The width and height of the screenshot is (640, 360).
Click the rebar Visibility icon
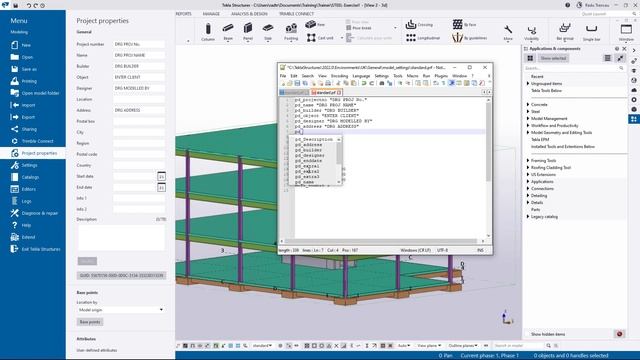click(x=531, y=32)
